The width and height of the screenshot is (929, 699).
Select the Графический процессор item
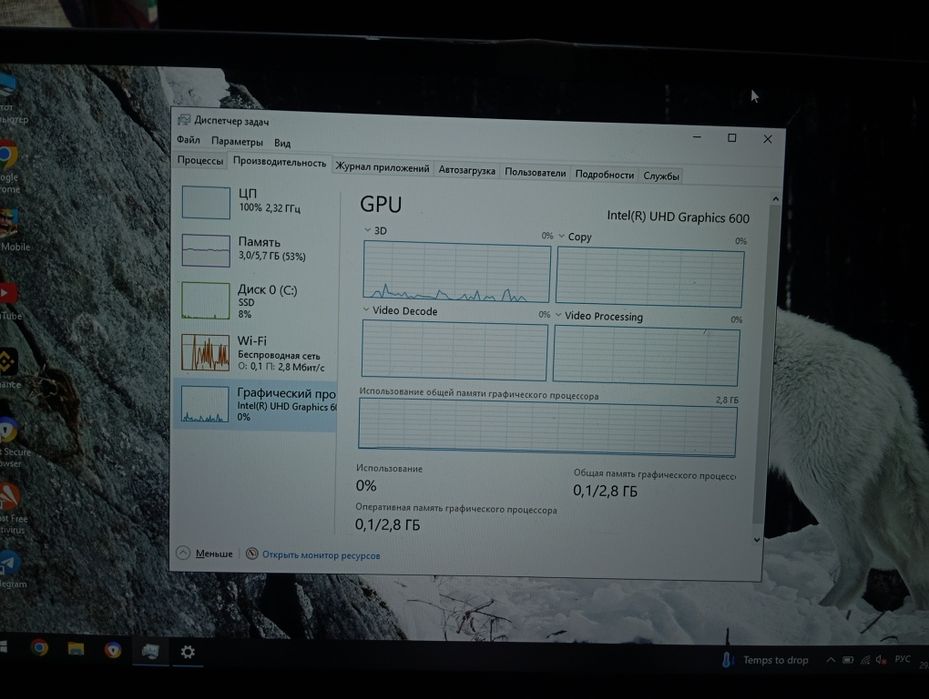coord(256,405)
